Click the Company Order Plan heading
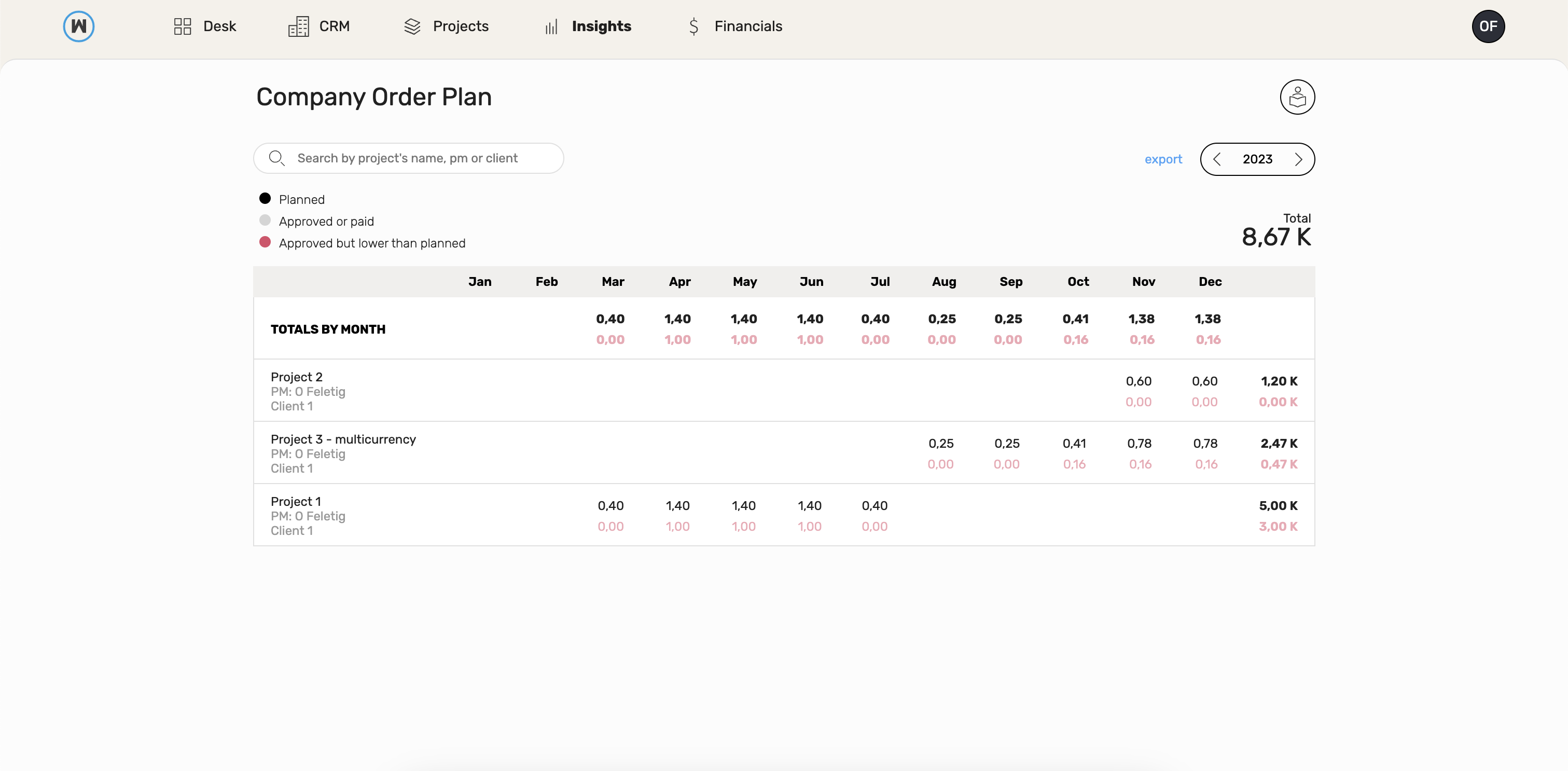Viewport: 1568px width, 771px height. click(374, 97)
